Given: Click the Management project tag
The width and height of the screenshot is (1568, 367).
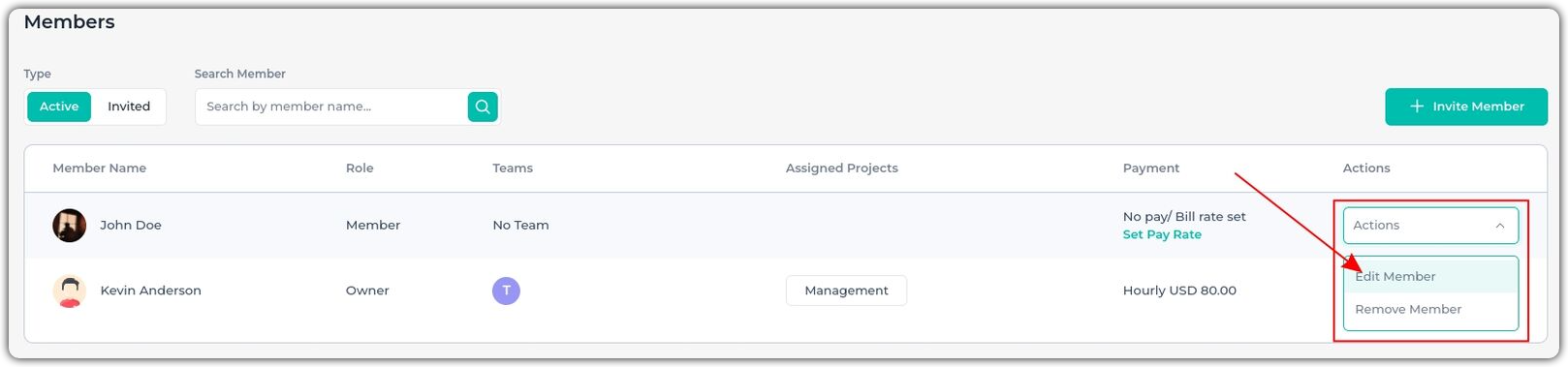Looking at the screenshot, I should pos(846,291).
